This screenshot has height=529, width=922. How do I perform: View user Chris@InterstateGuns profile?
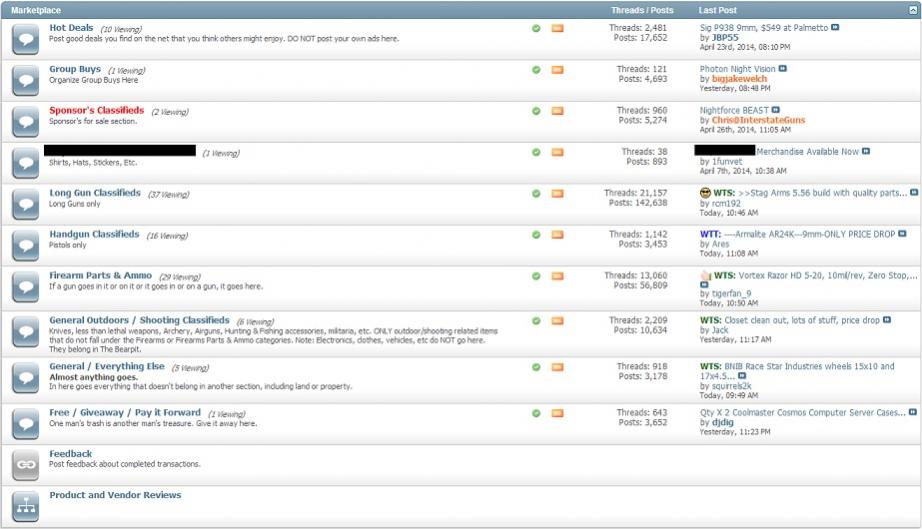pos(758,120)
